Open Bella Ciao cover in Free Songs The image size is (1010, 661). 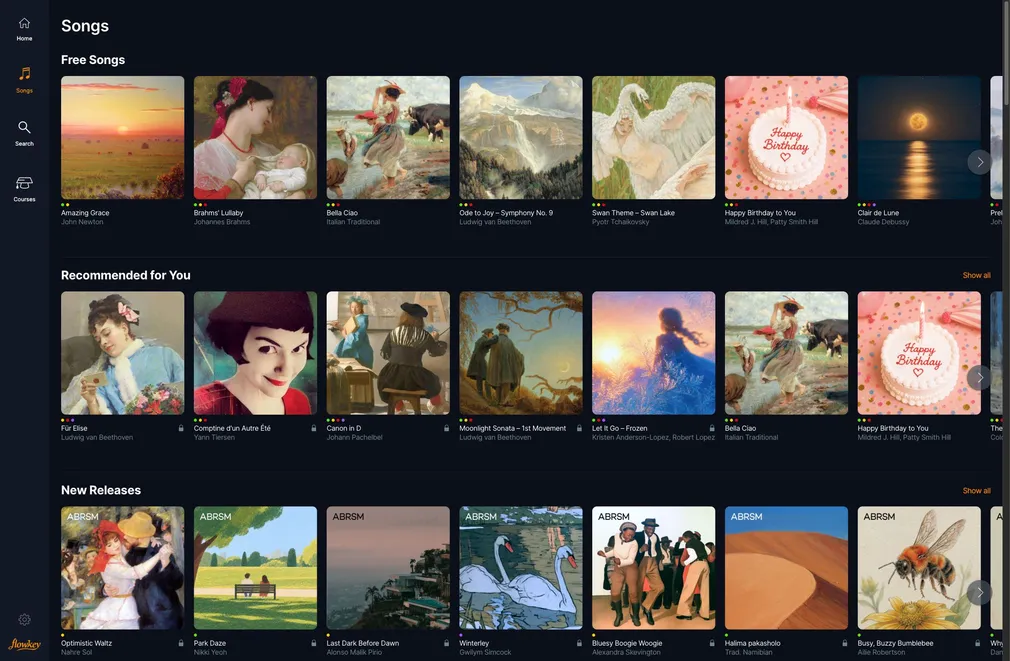pyautogui.click(x=388, y=137)
